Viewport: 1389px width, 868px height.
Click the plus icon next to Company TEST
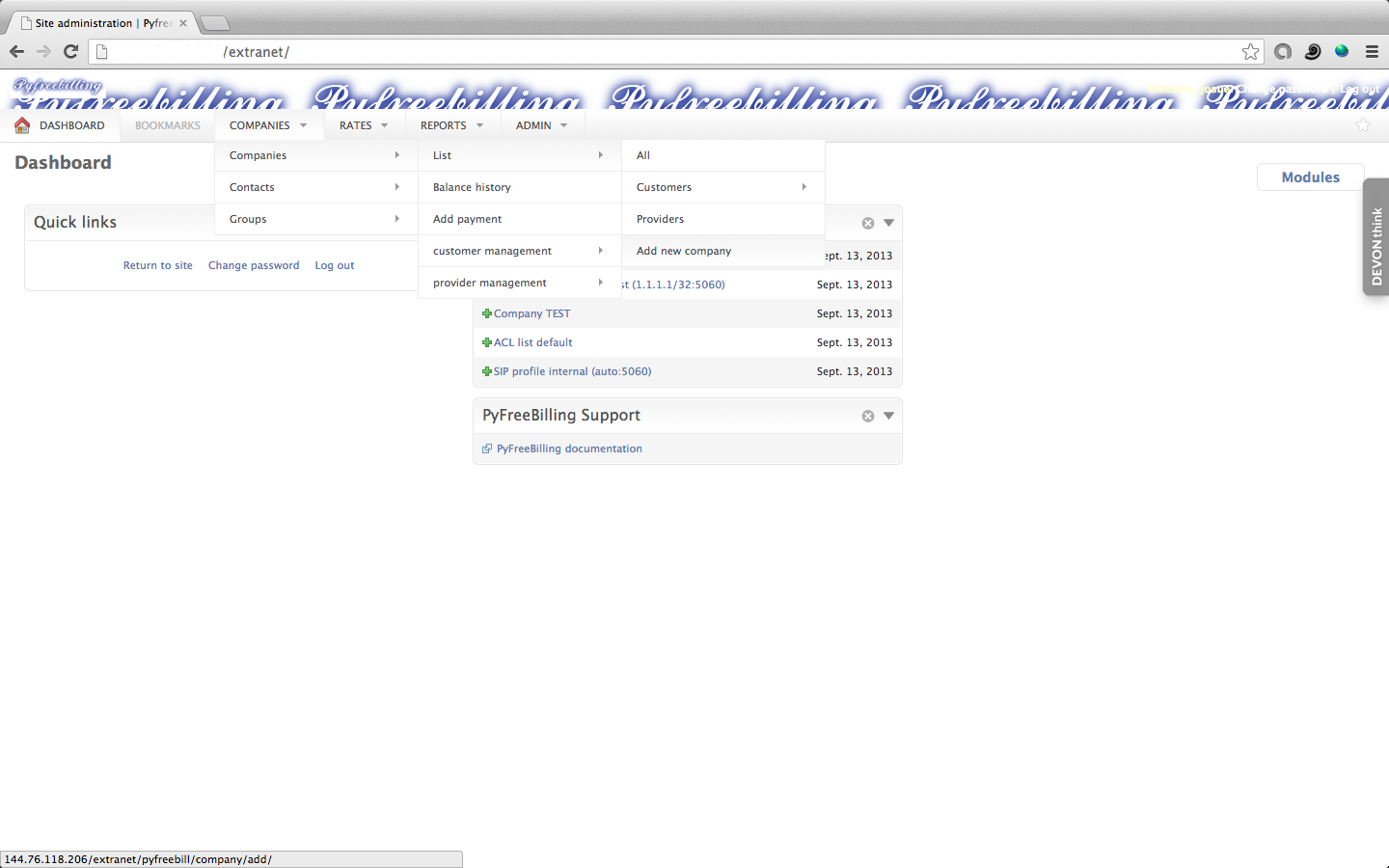pos(487,313)
